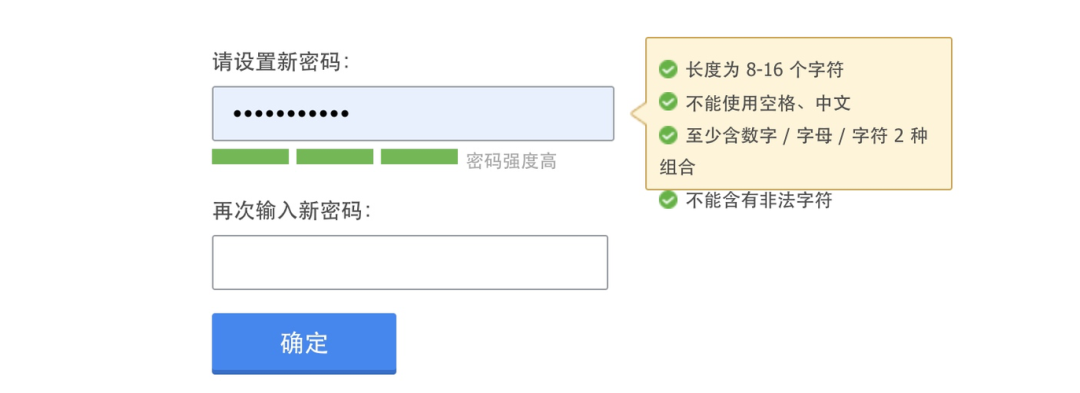Submit with the blue 确定 button

coord(304,343)
